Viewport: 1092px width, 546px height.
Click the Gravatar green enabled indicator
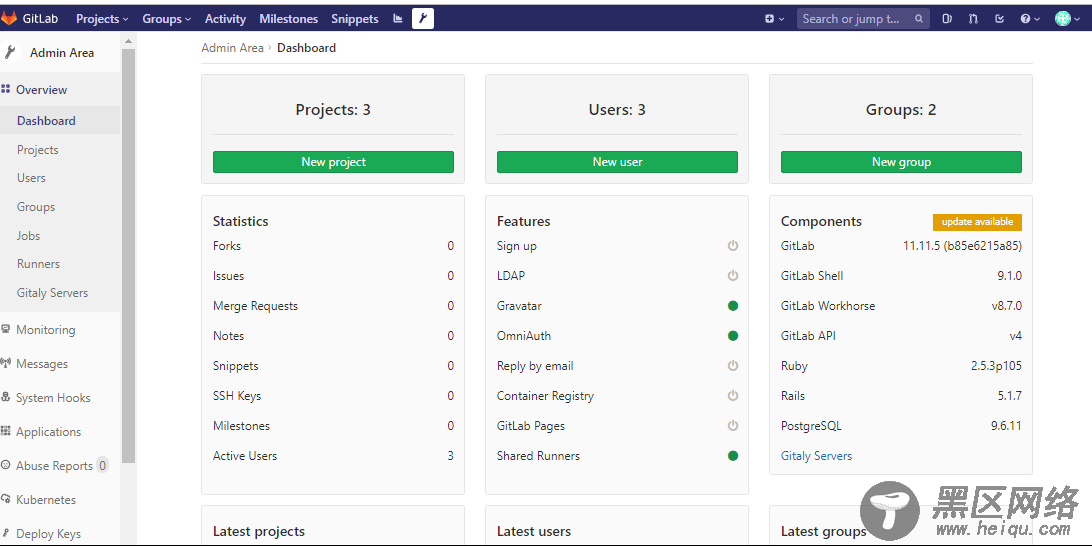click(733, 306)
